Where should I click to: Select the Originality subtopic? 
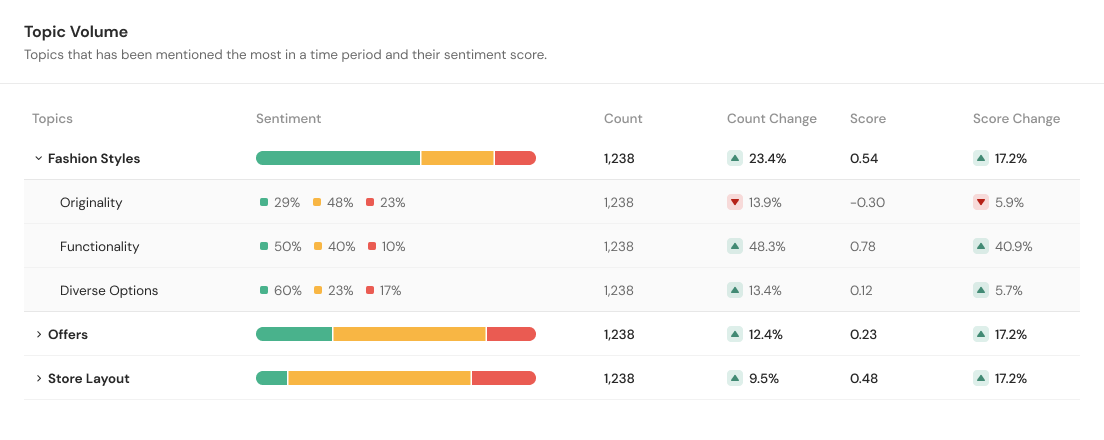coord(91,202)
